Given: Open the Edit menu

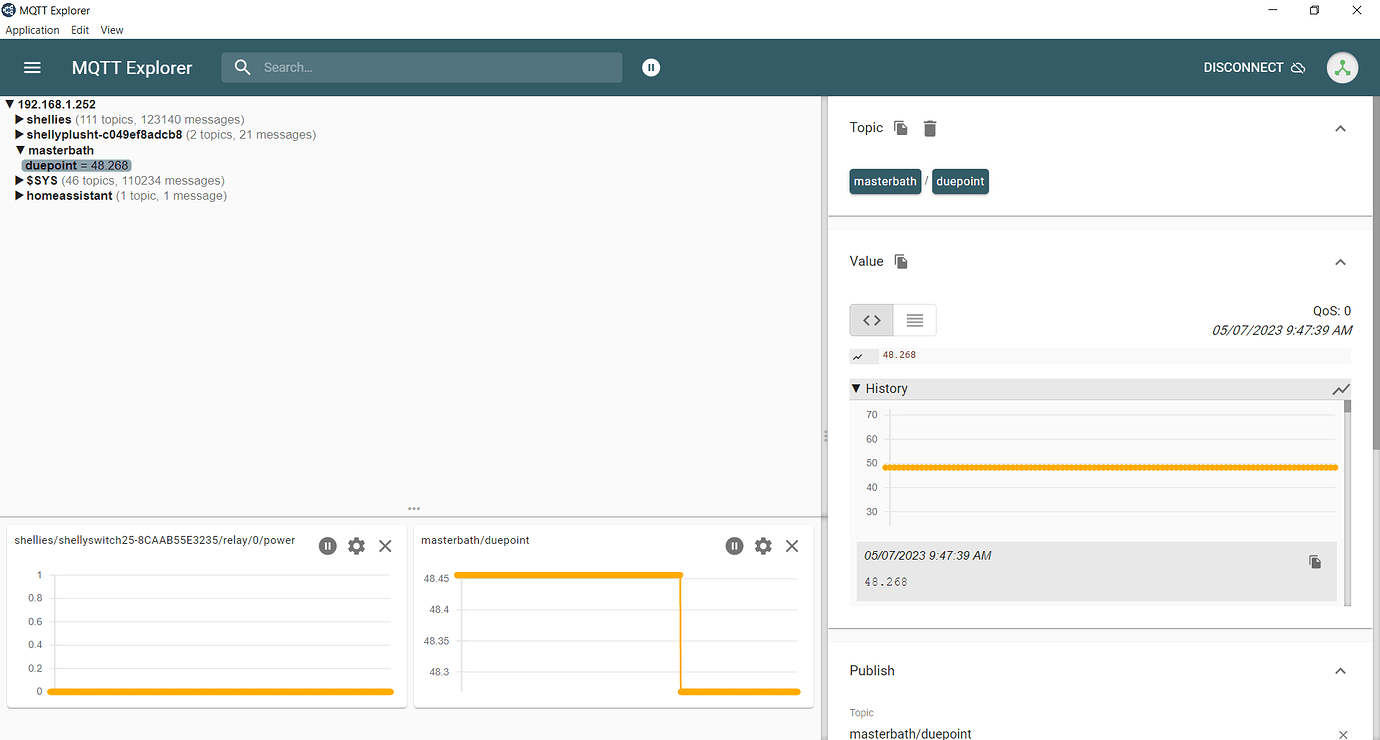Looking at the screenshot, I should pyautogui.click(x=80, y=30).
